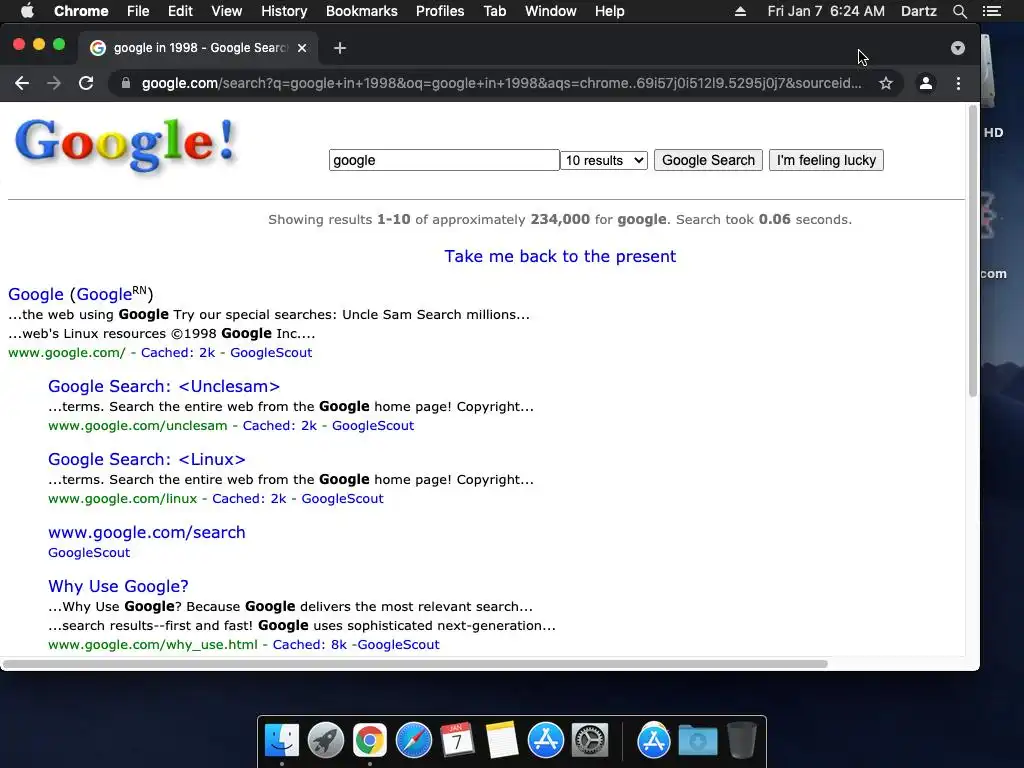The width and height of the screenshot is (1024, 768).
Task: Open the Bookmarks menu
Action: [x=362, y=11]
